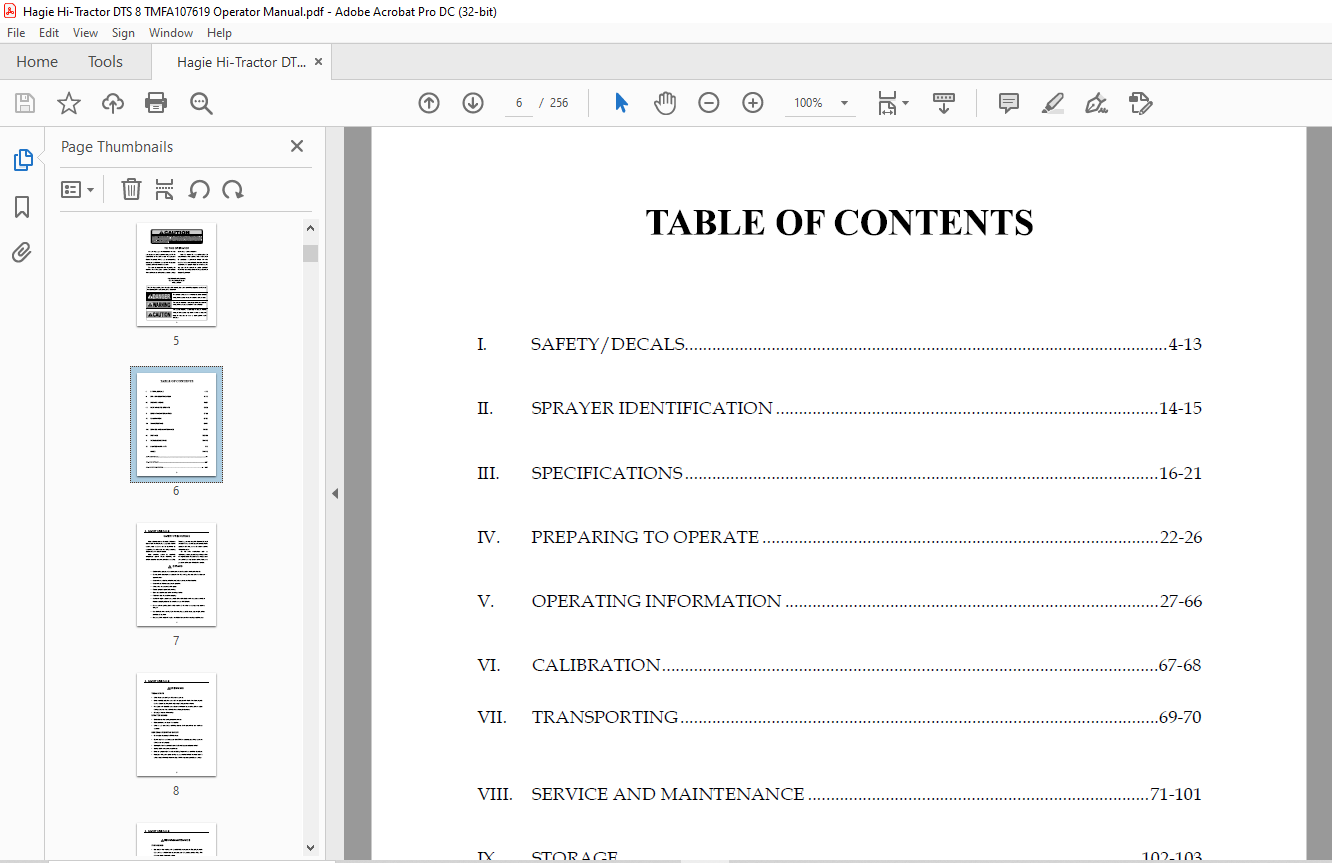
Task: Click SERVICE AND MAINTENANCE contents entry
Action: [x=839, y=794]
